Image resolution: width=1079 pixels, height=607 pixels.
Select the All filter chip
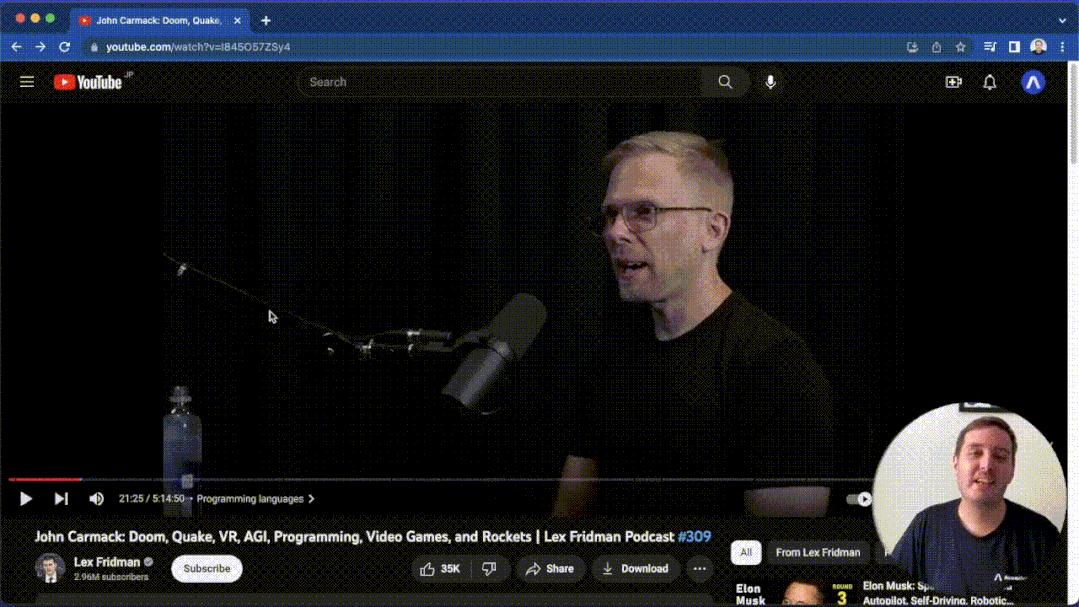click(x=746, y=552)
